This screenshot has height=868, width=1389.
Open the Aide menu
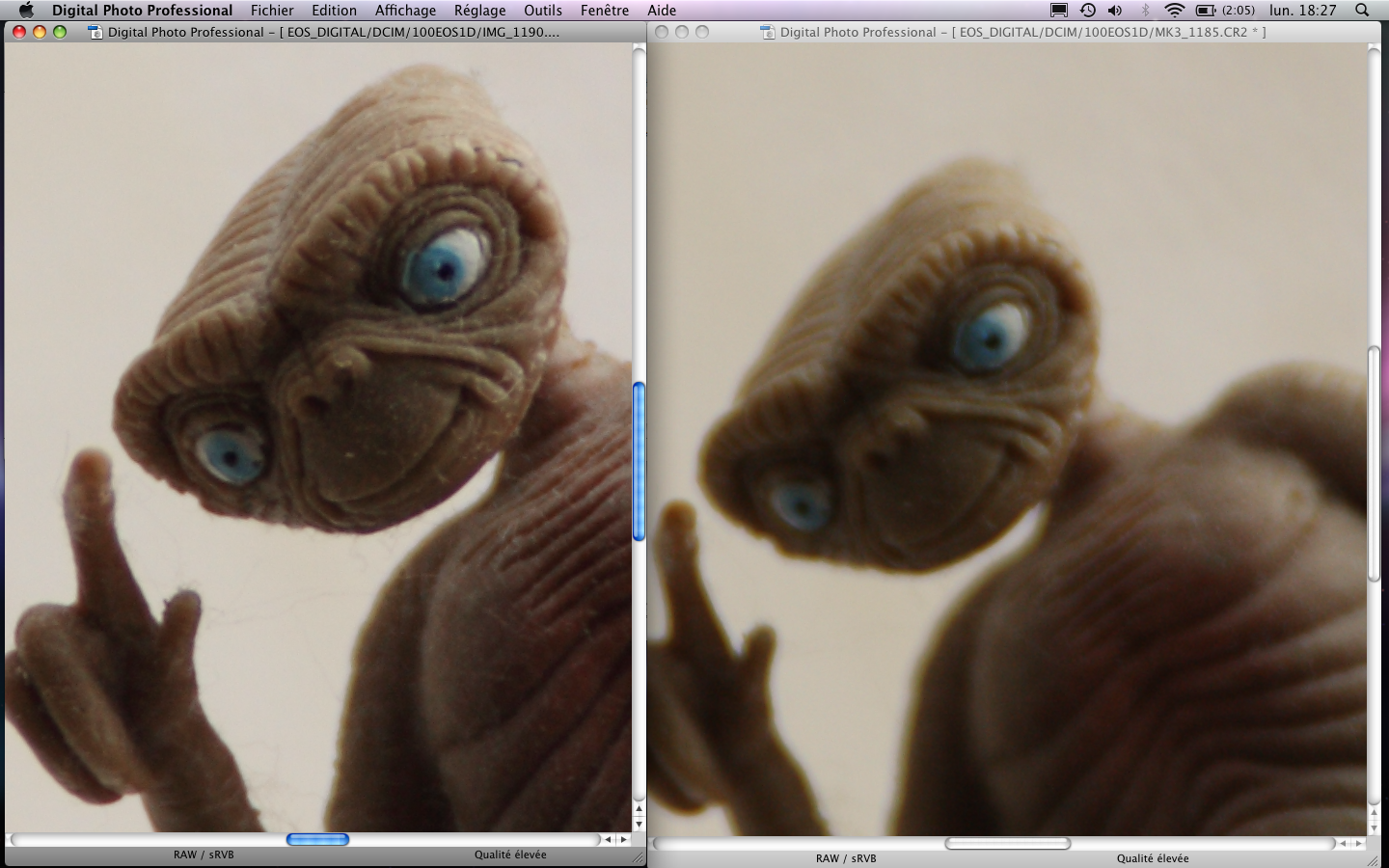(x=662, y=10)
